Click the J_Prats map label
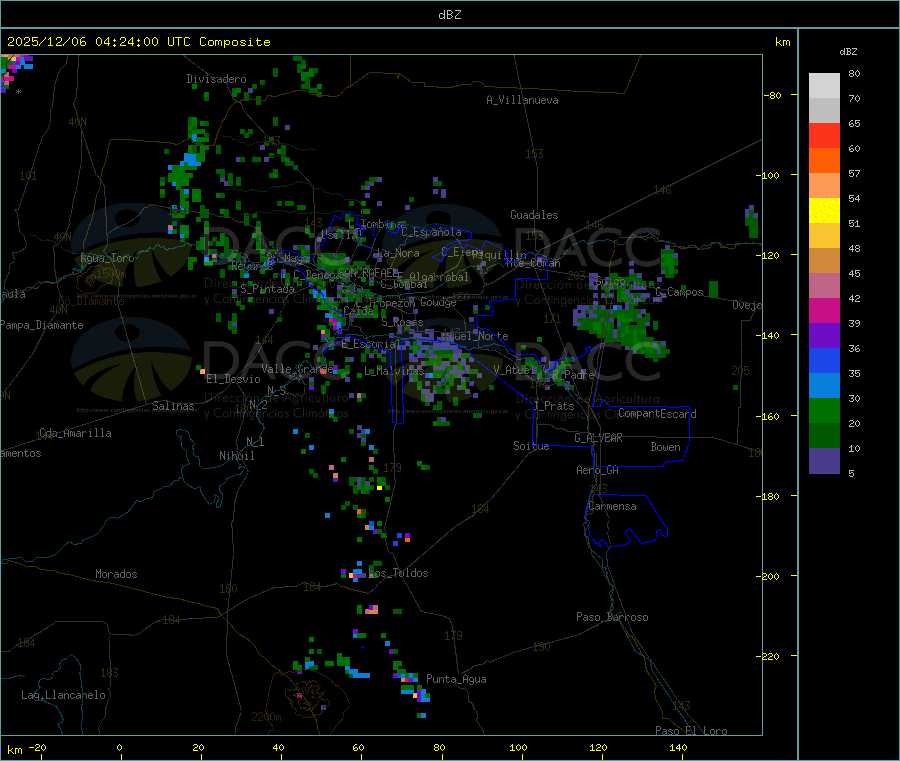Screen dimensions: 900x761 [x=553, y=406]
